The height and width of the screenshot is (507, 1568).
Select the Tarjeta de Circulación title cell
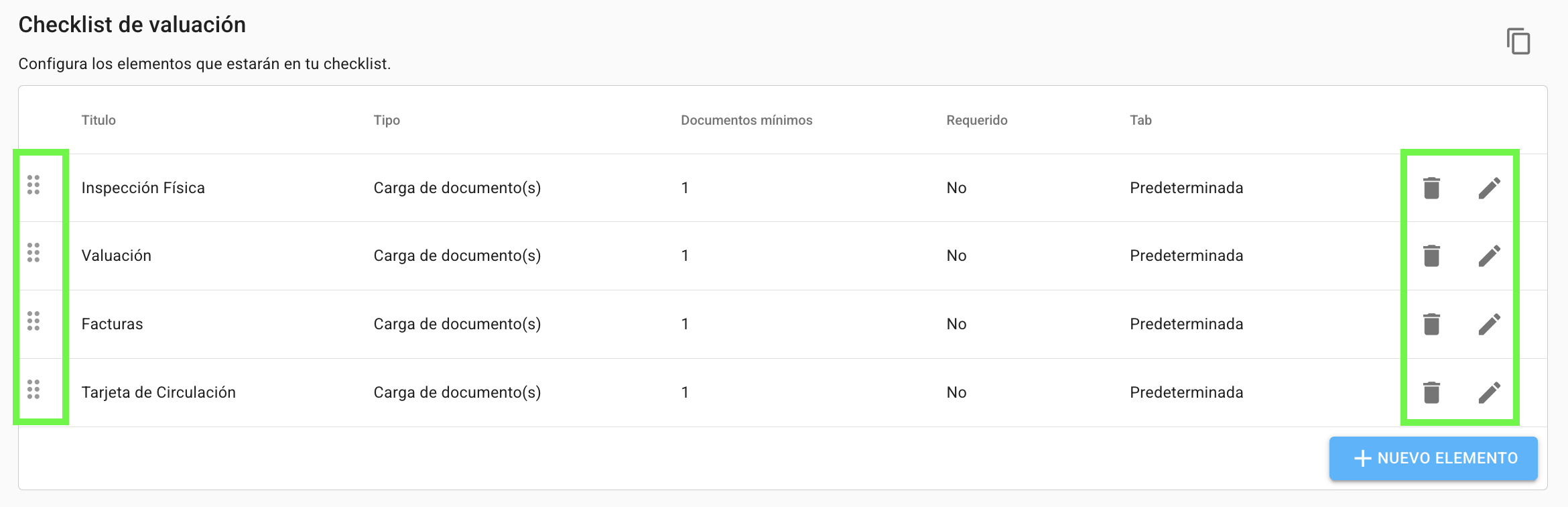[159, 392]
